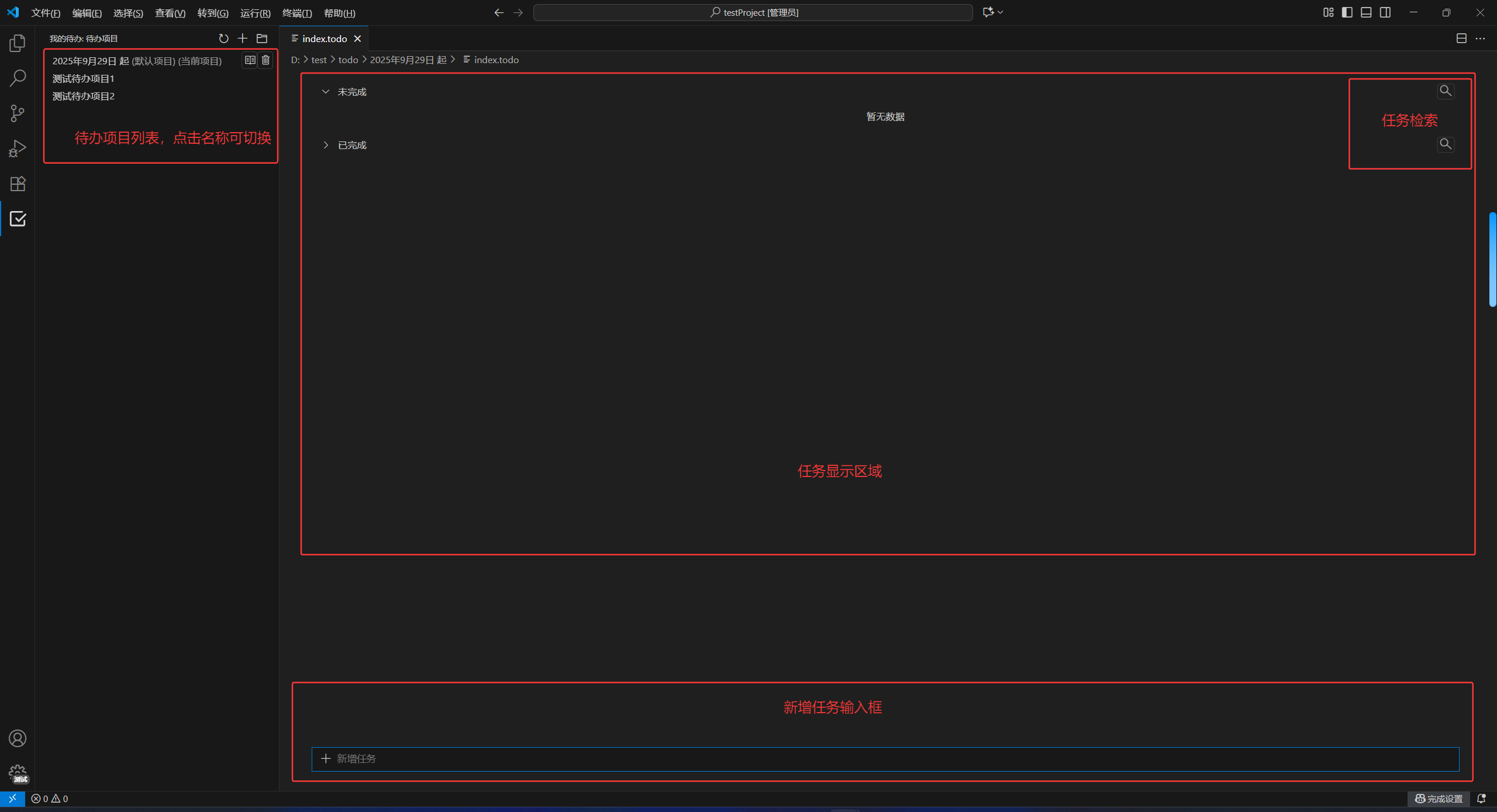Toggle the bottom panel layout button
1497x812 pixels.
pos(1366,12)
